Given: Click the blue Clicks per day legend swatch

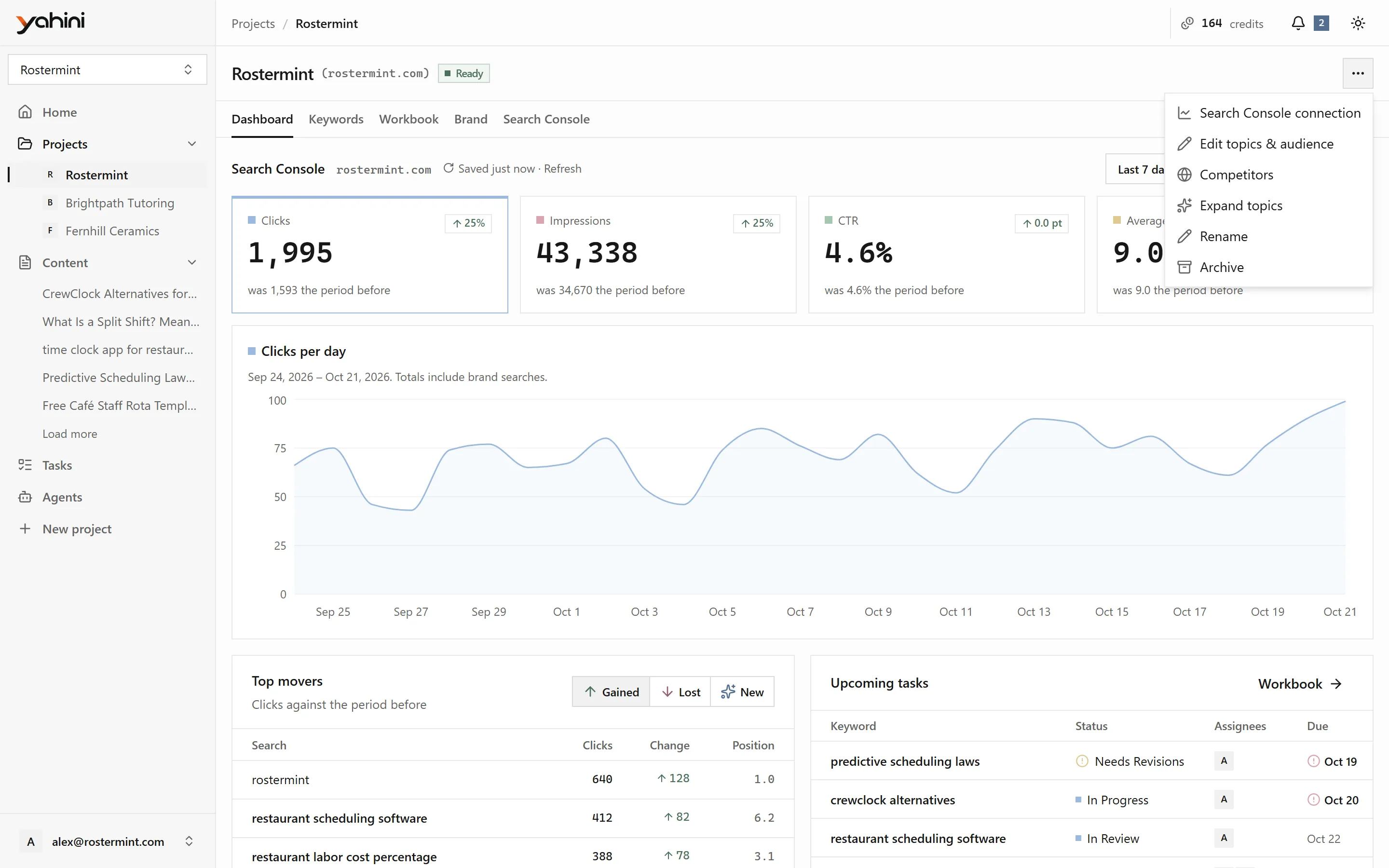Looking at the screenshot, I should (x=251, y=351).
